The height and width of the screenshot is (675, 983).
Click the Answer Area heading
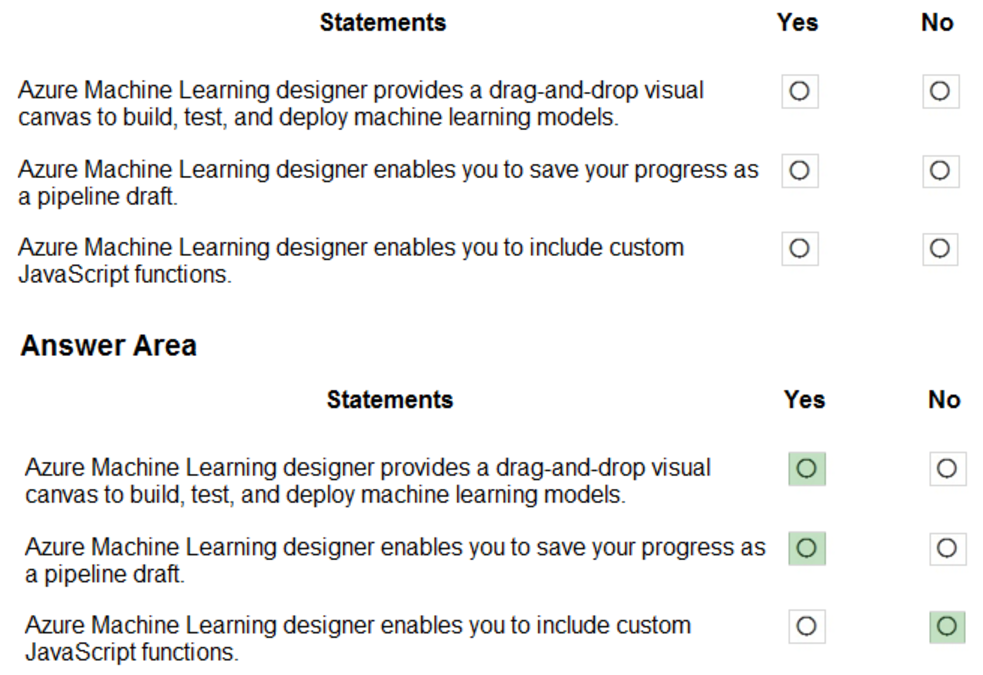pos(108,346)
